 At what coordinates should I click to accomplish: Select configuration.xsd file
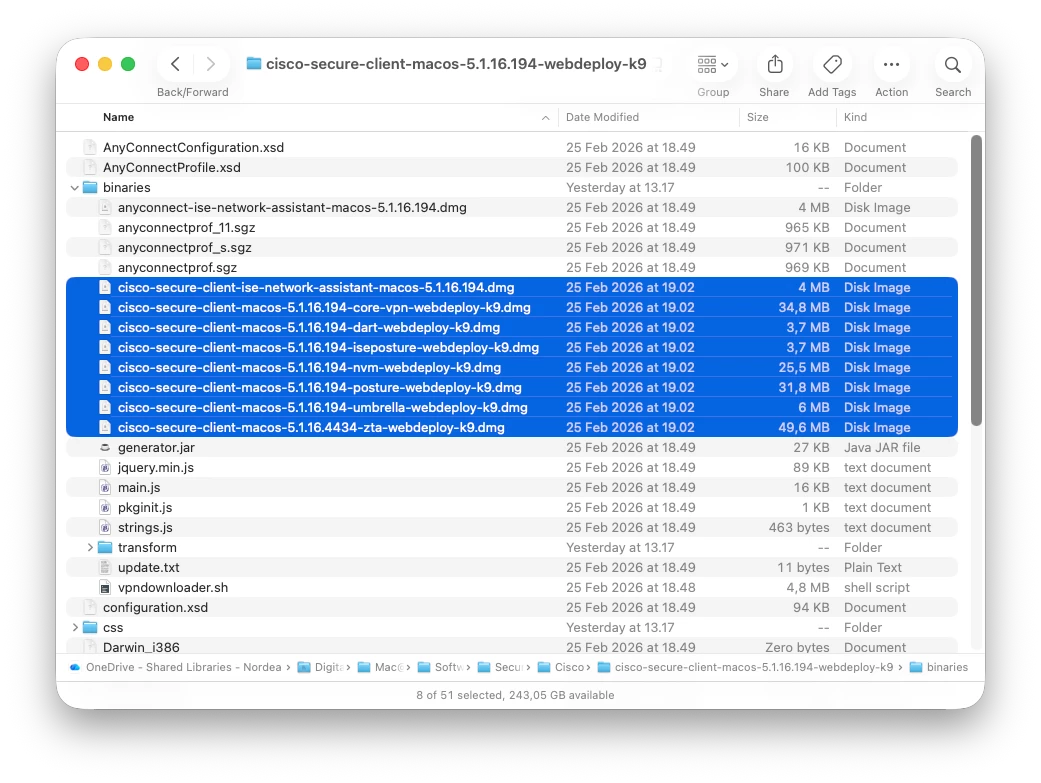[512, 608]
